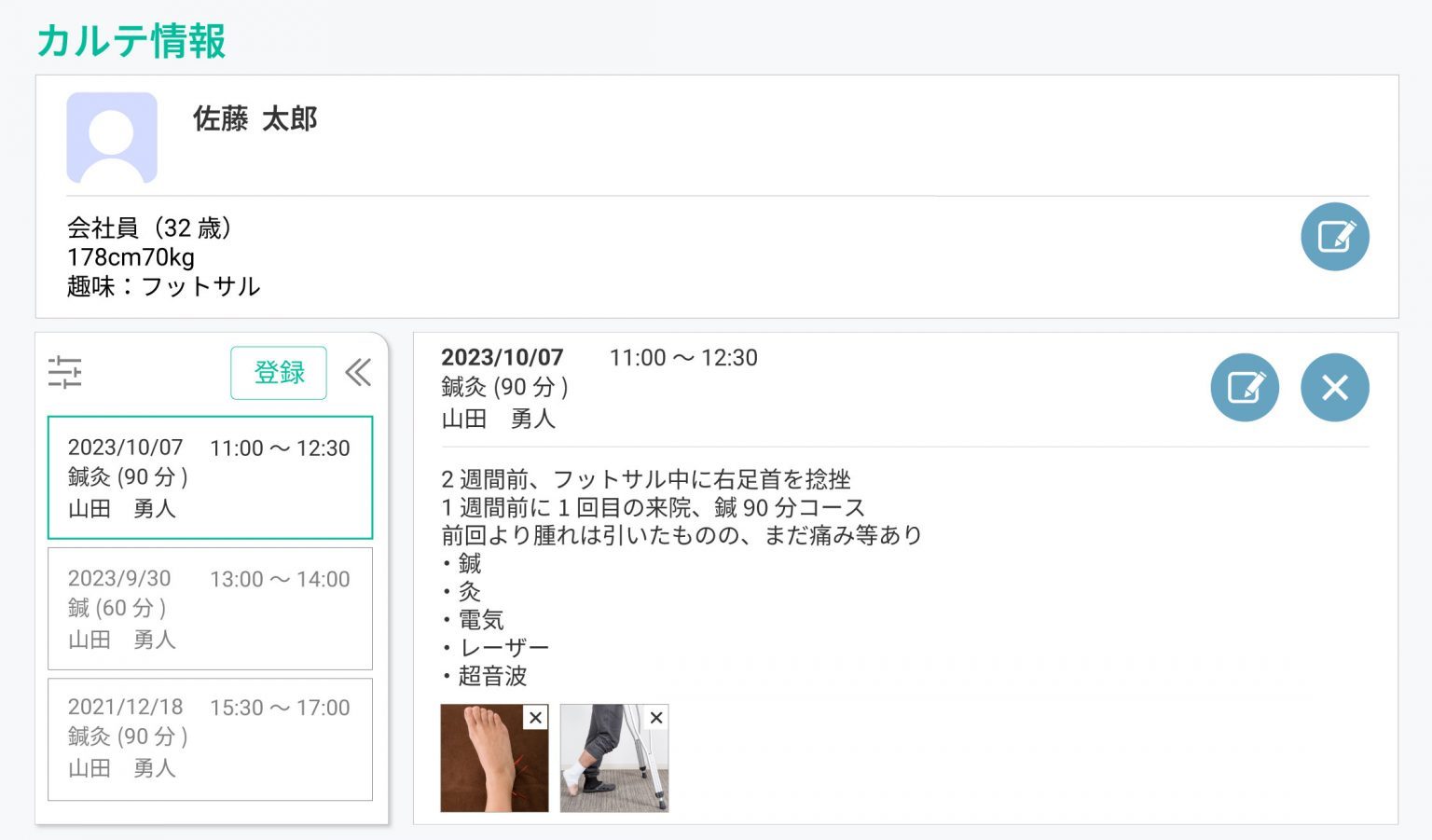Click practitioner 山田 勇人 in the detail header
Image resolution: width=1432 pixels, height=840 pixels.
(x=498, y=419)
